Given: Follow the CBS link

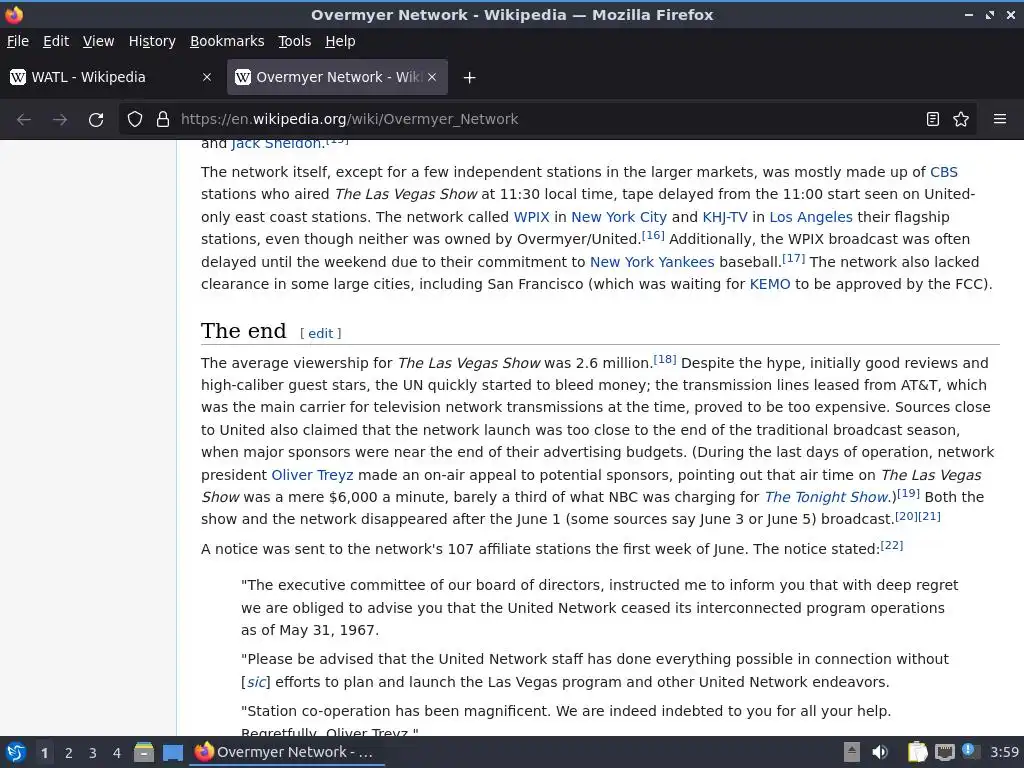Looking at the screenshot, I should click(944, 172).
